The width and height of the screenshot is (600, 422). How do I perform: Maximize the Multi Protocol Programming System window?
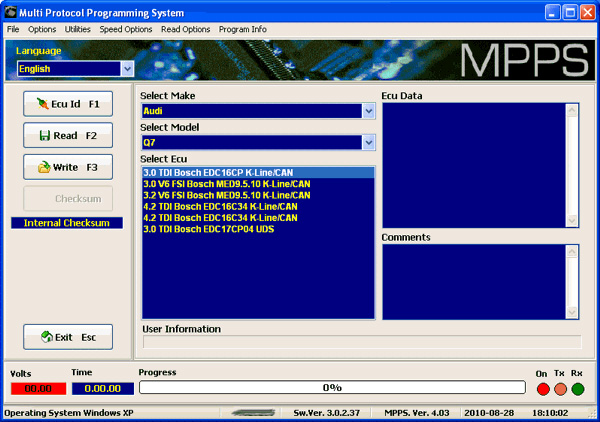570,13
